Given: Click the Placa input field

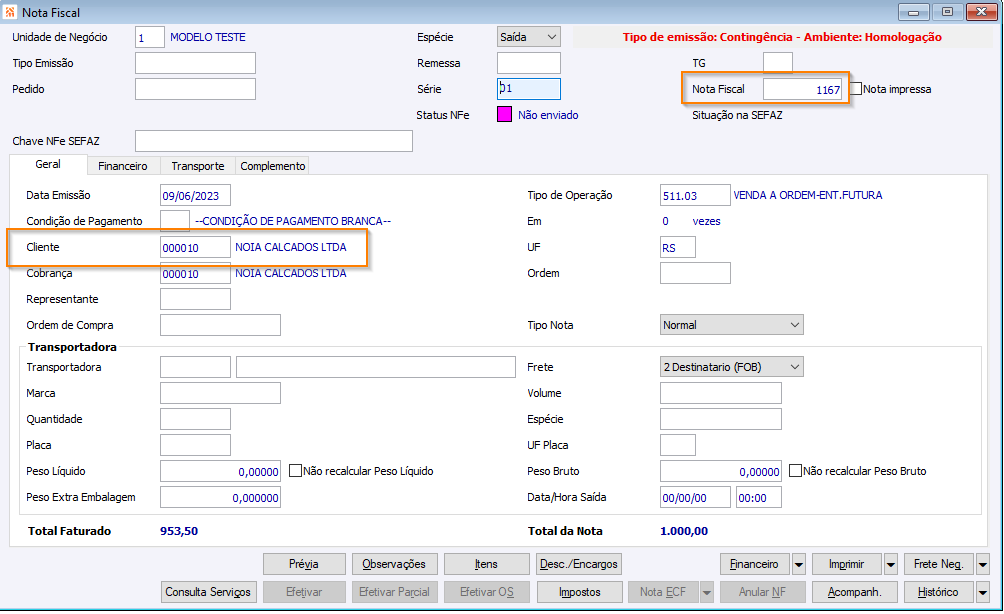Looking at the screenshot, I should (x=195, y=445).
